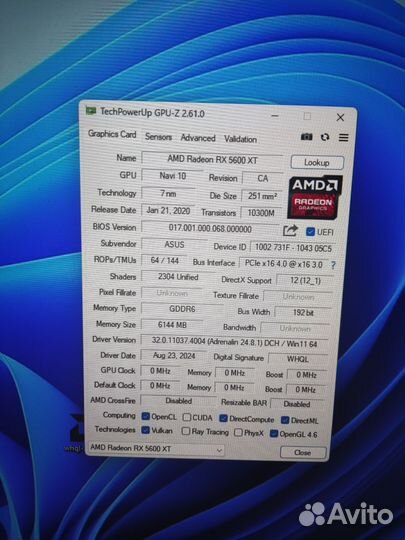405x540 pixels.
Task: Take a GPU-Z screenshot with camera icon
Action: point(307,137)
